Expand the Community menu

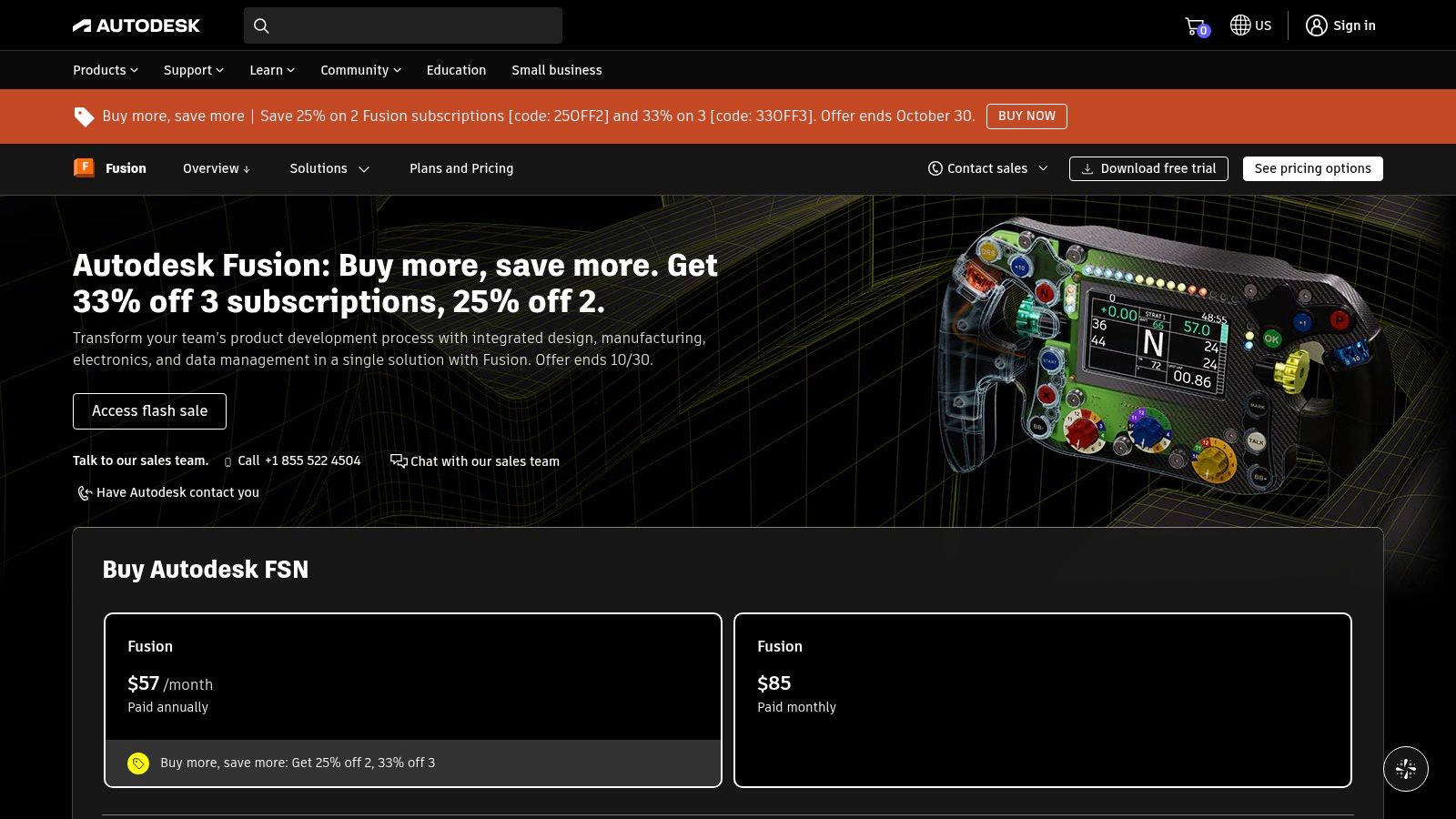pos(360,70)
